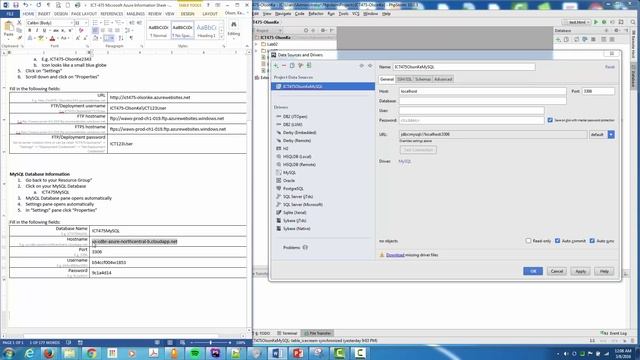Open the font size dropdown in Word
This screenshot has height=360, width=640.
[86, 23]
